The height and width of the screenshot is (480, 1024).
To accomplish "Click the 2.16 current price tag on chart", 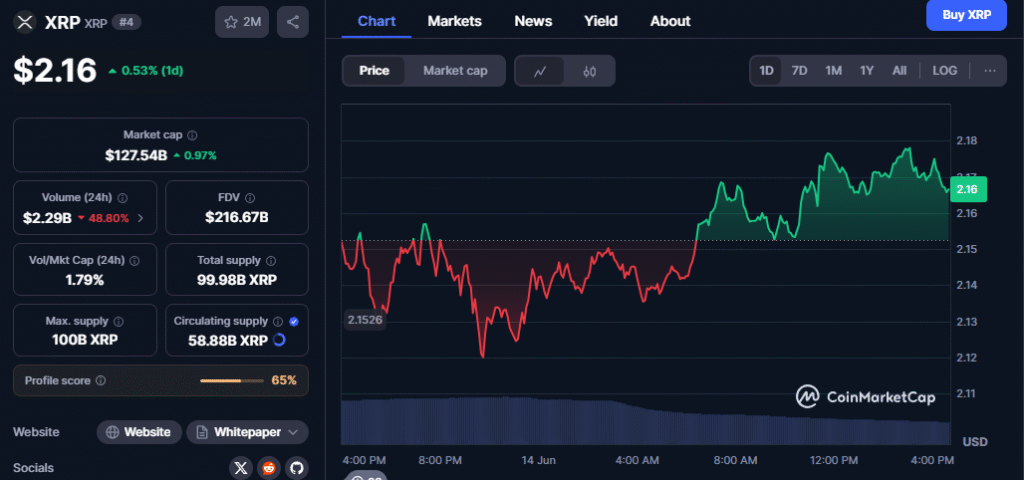I will click(967, 189).
